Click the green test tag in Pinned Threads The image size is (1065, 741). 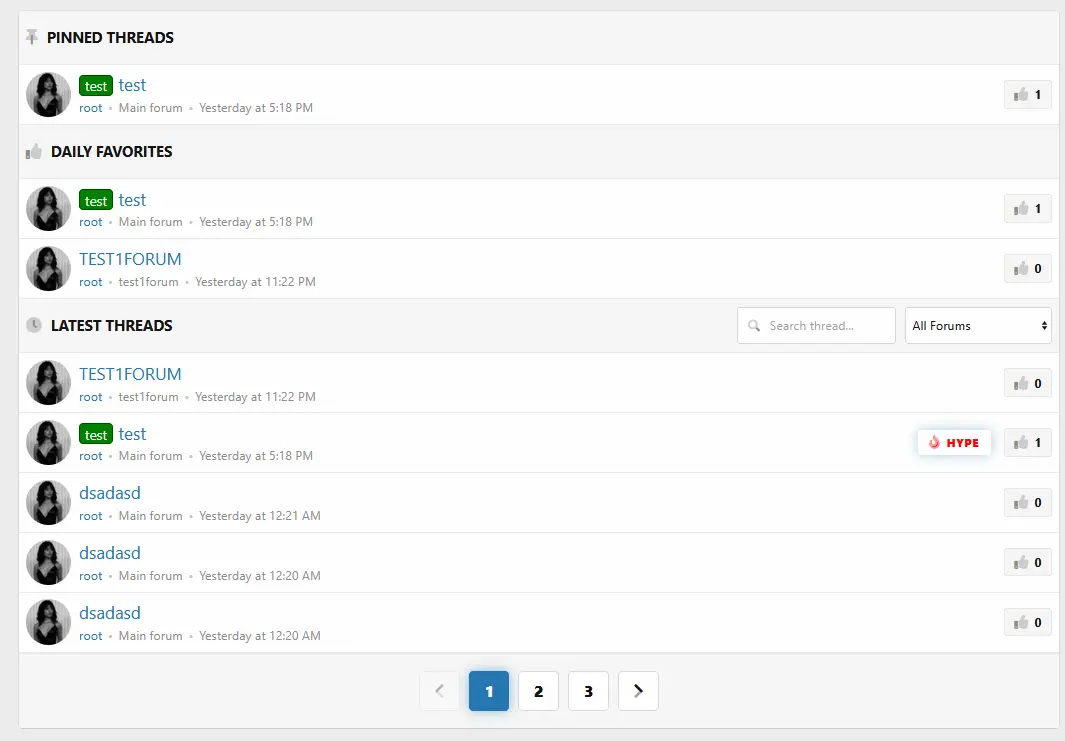pyautogui.click(x=96, y=86)
